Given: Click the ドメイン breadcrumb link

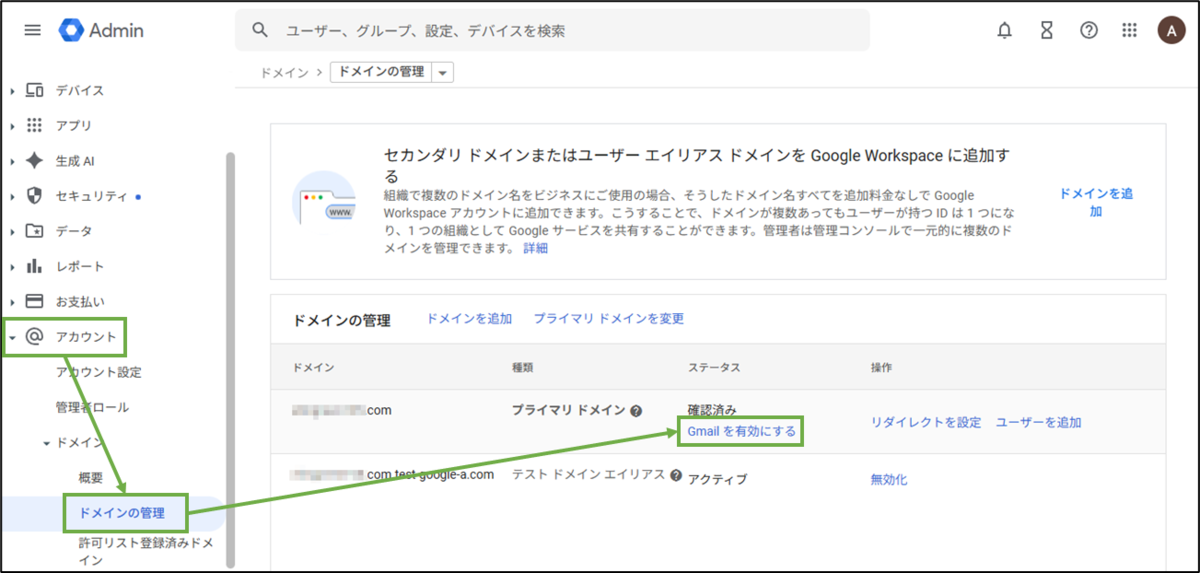Looking at the screenshot, I should pos(284,73).
